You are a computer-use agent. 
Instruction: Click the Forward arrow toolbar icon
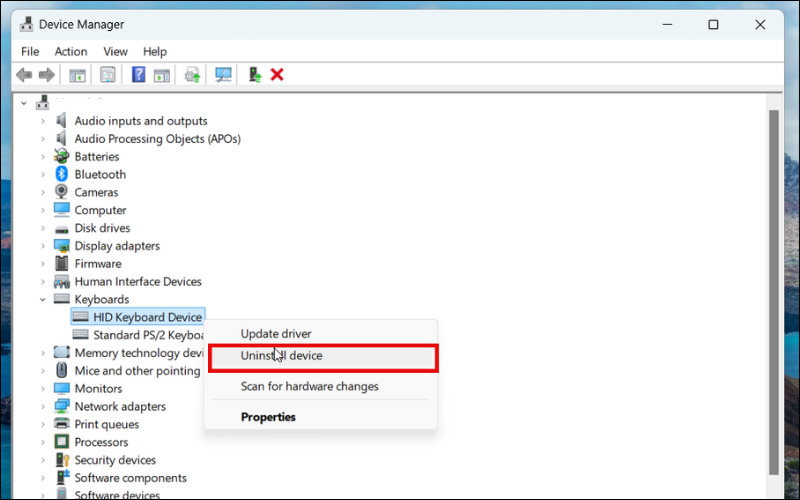[x=46, y=75]
